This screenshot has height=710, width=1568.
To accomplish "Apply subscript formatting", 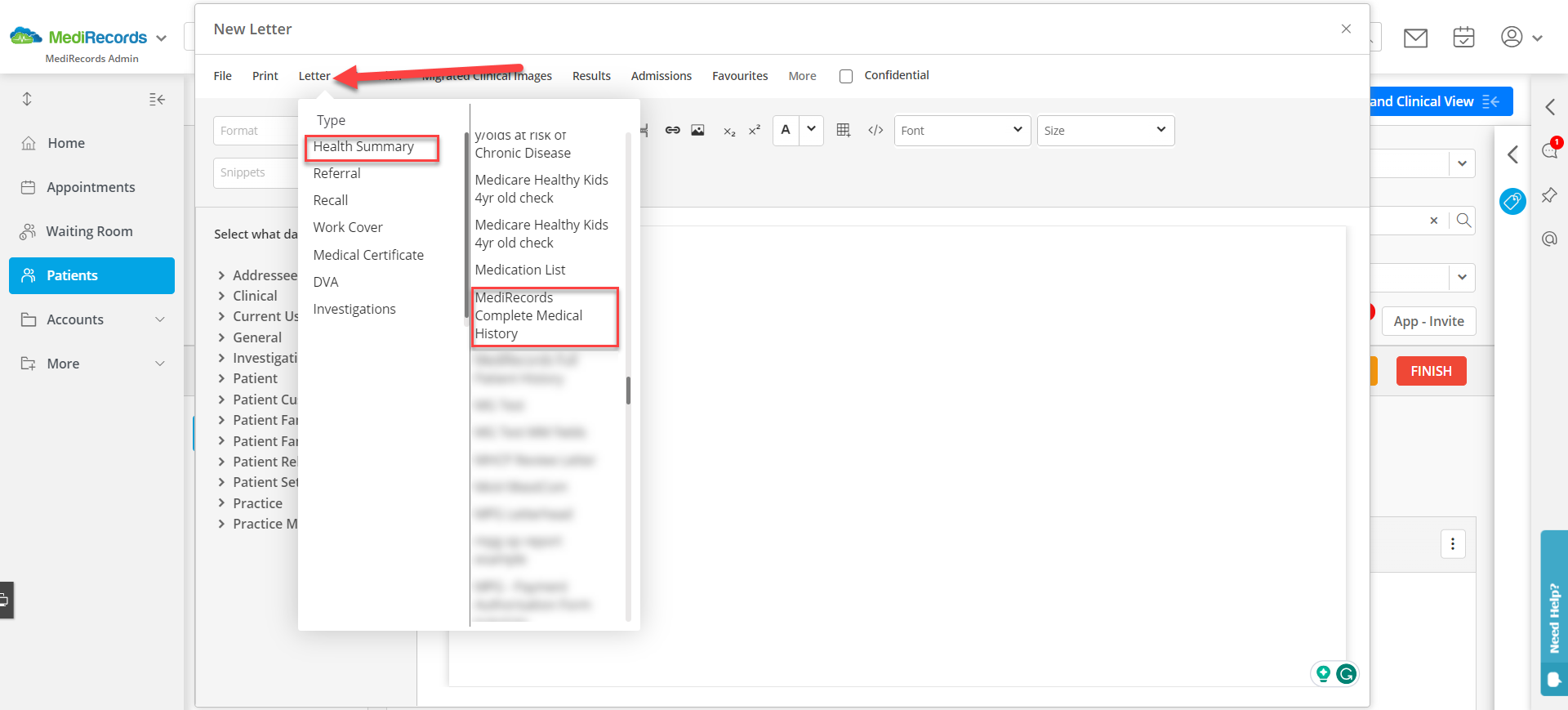I will pyautogui.click(x=729, y=131).
